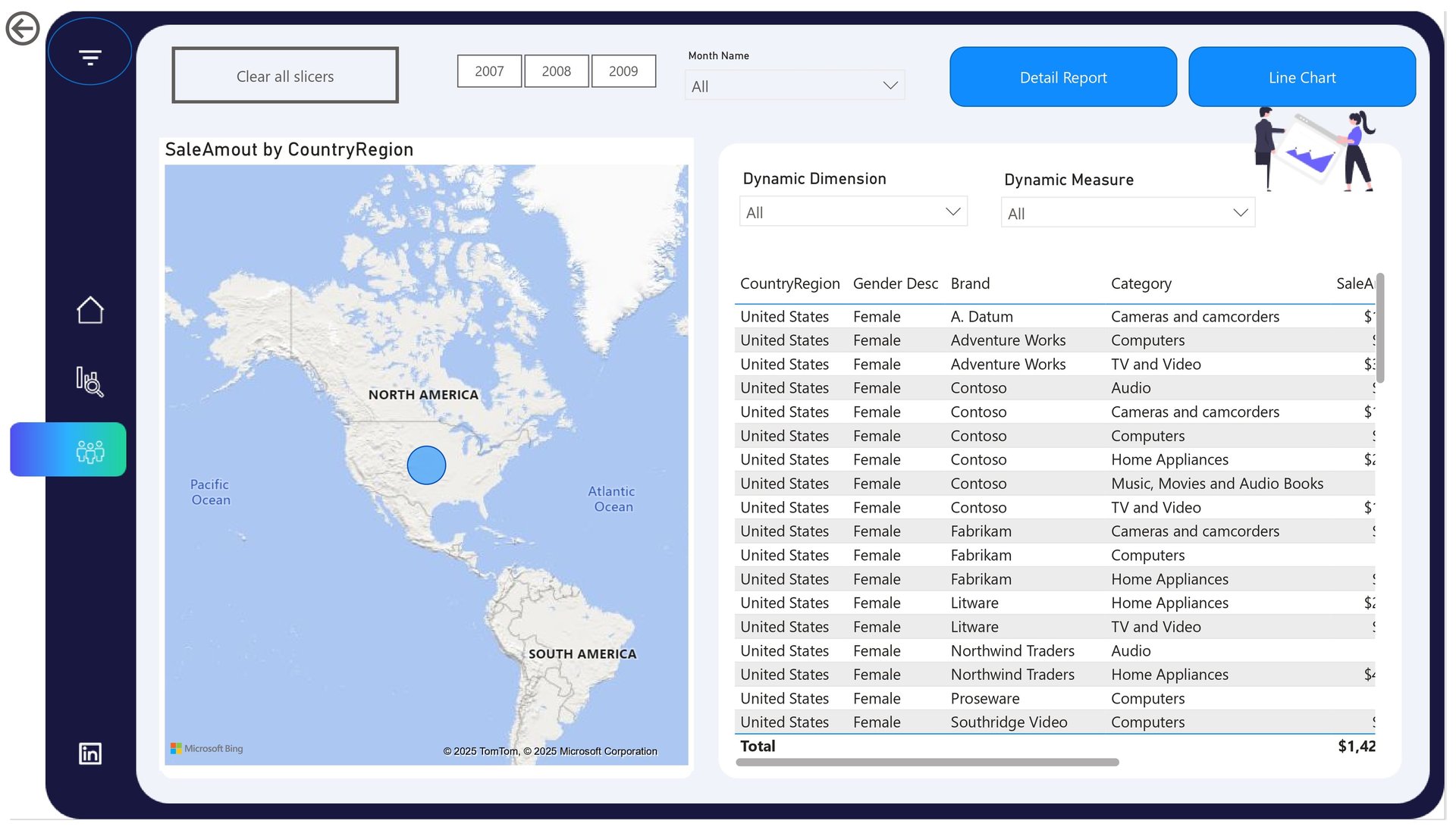Screen dimensions: 1456x830
Task: Open the LinkedIn icon link
Action: pyautogui.click(x=89, y=753)
